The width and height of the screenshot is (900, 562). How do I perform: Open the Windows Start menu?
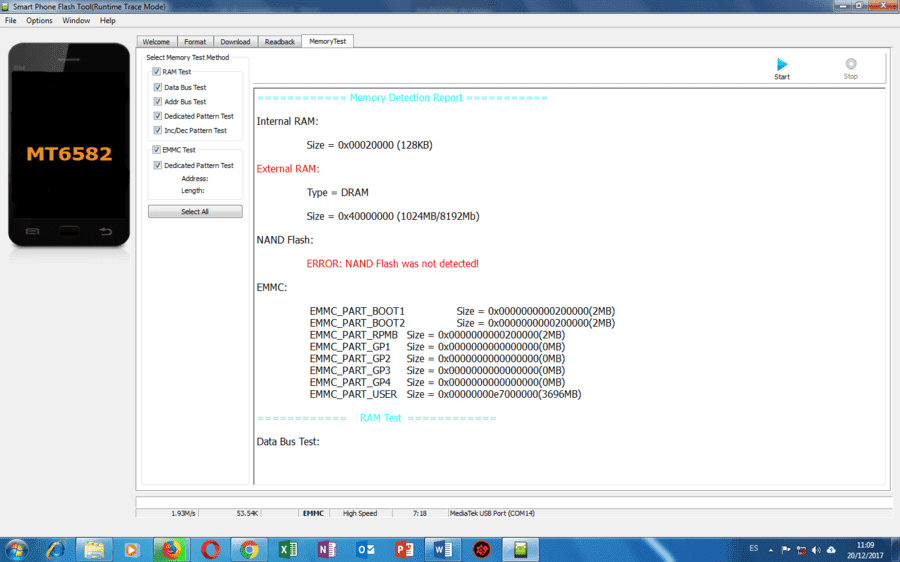[x=16, y=550]
